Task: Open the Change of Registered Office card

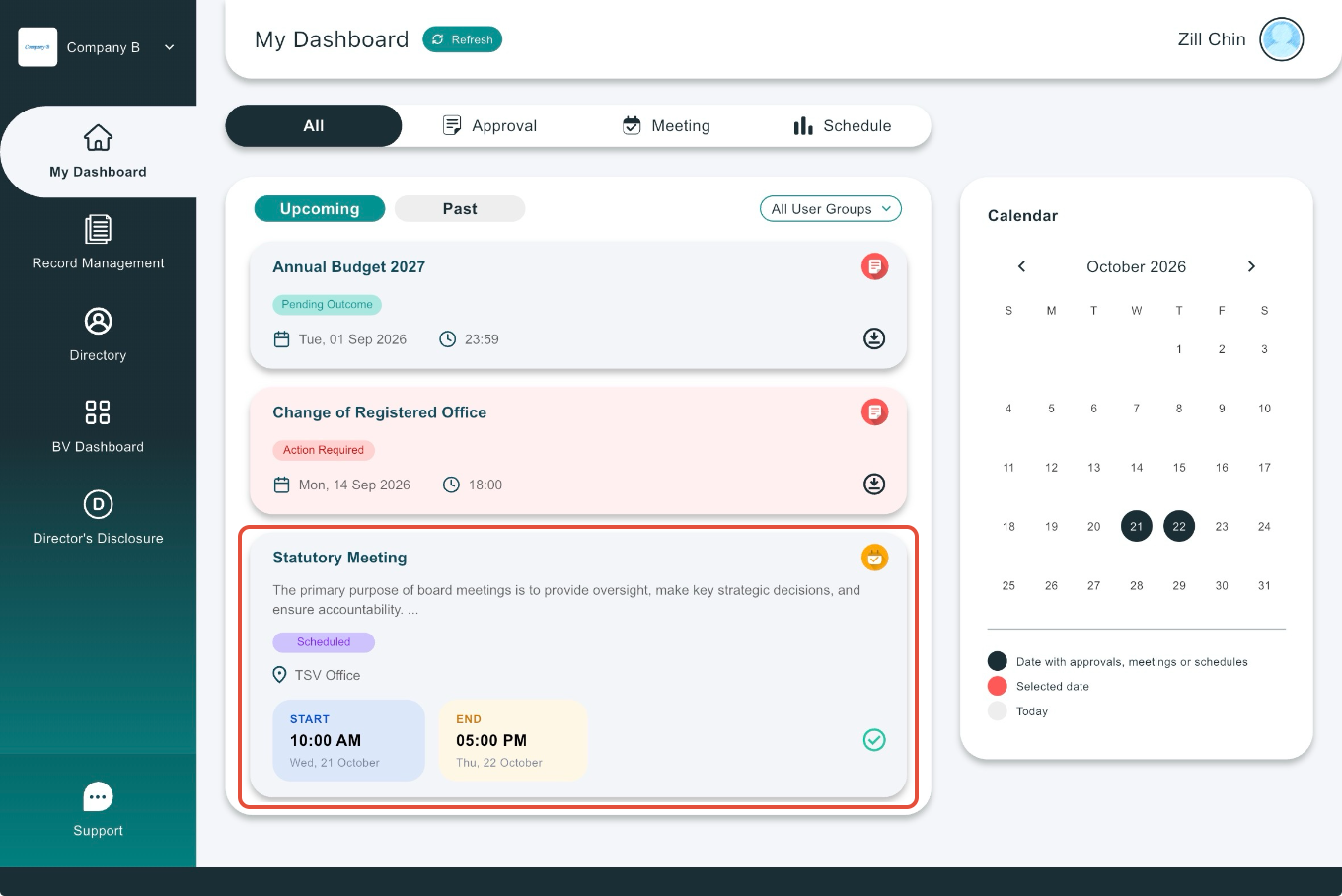Action: 578,450
